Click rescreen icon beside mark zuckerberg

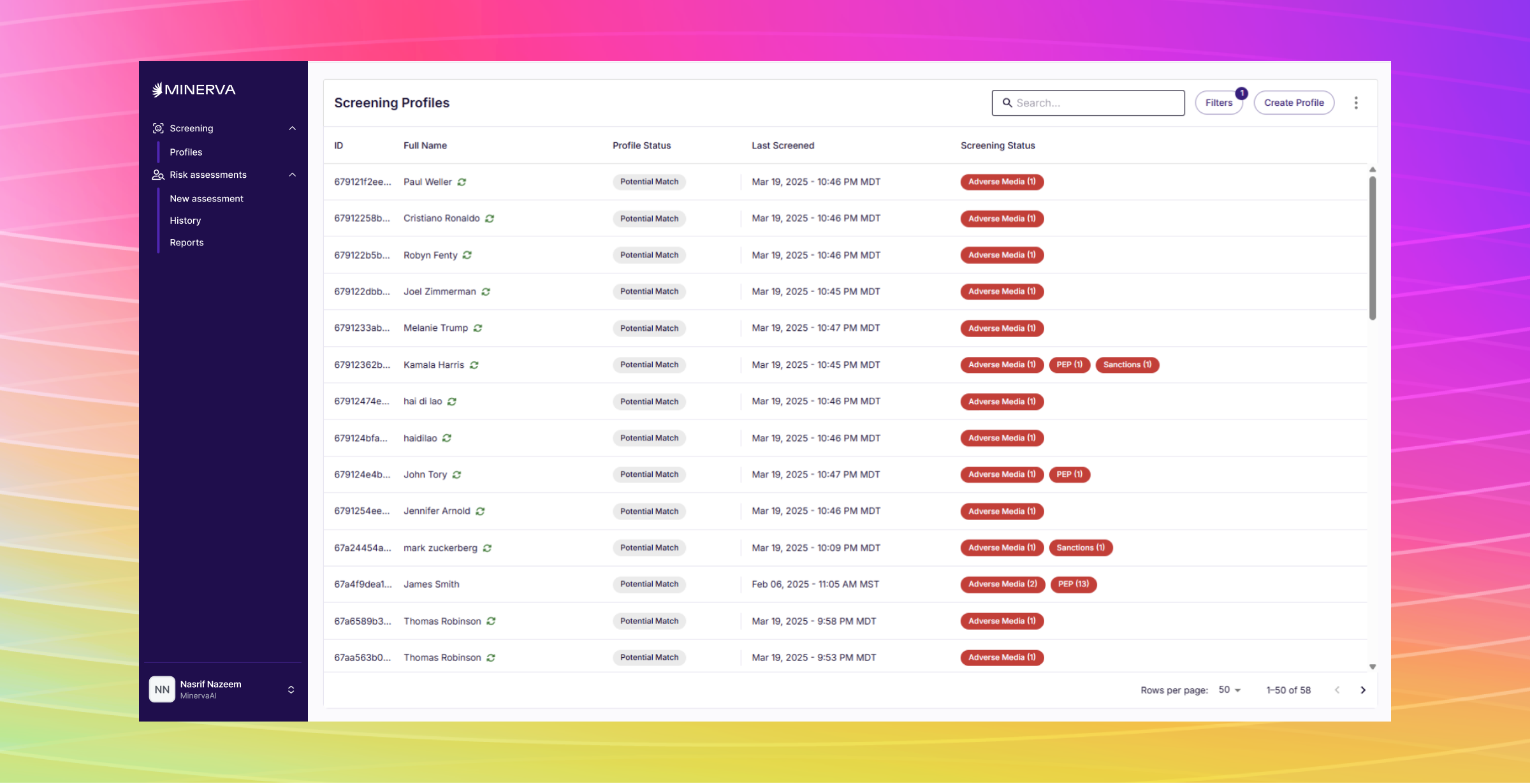[x=487, y=548]
